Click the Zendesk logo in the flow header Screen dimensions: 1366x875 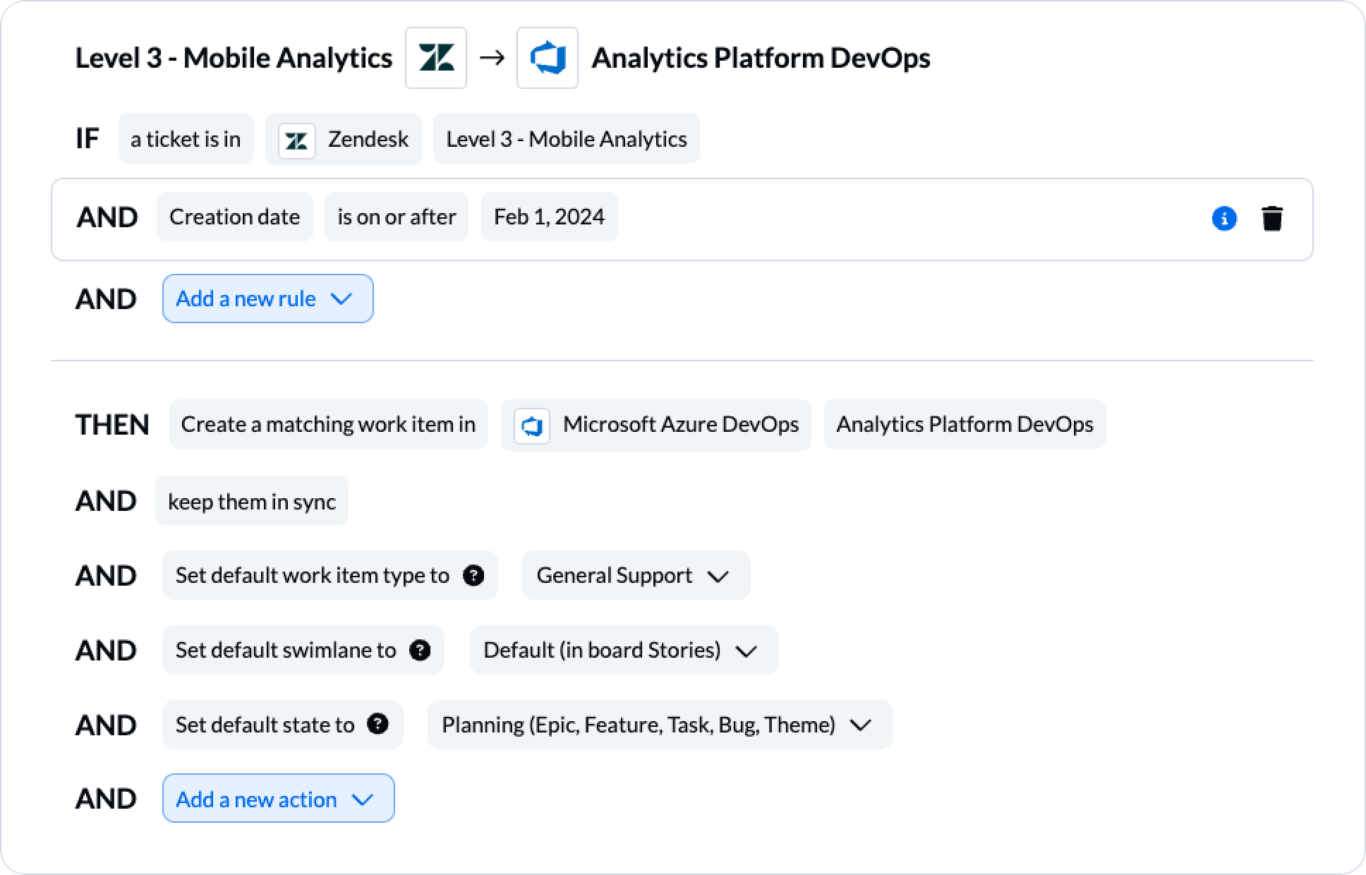coord(436,57)
